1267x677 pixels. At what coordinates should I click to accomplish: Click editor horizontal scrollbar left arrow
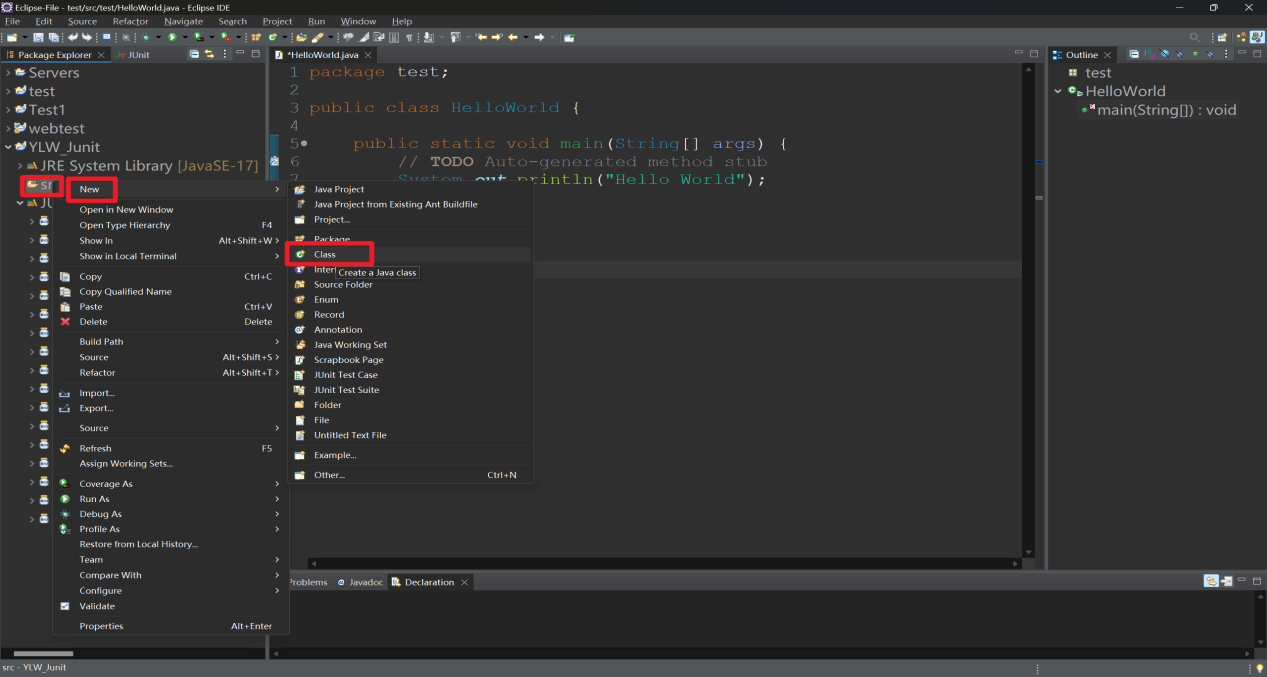pos(314,563)
